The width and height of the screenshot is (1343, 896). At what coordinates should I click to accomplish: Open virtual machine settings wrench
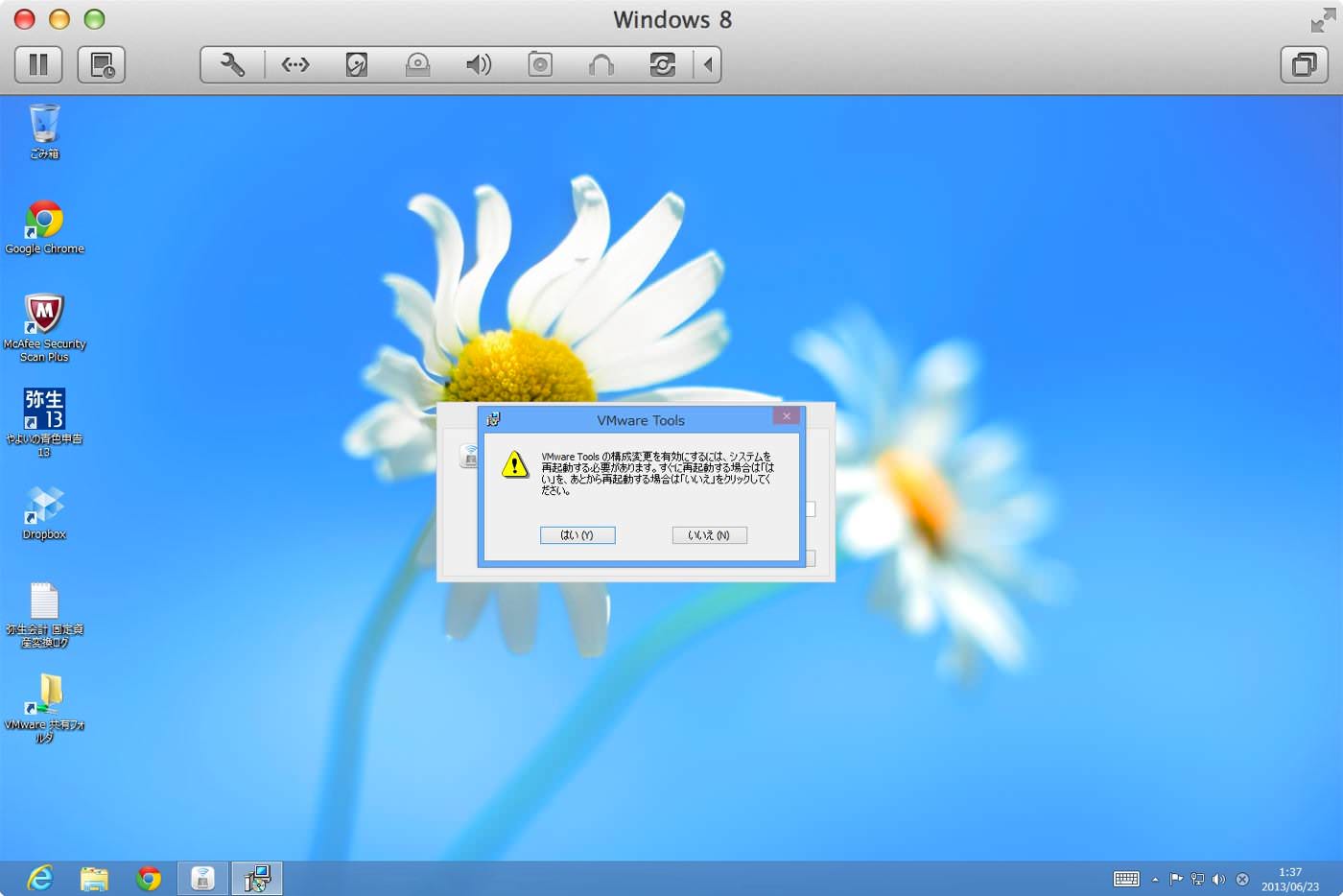click(x=232, y=65)
